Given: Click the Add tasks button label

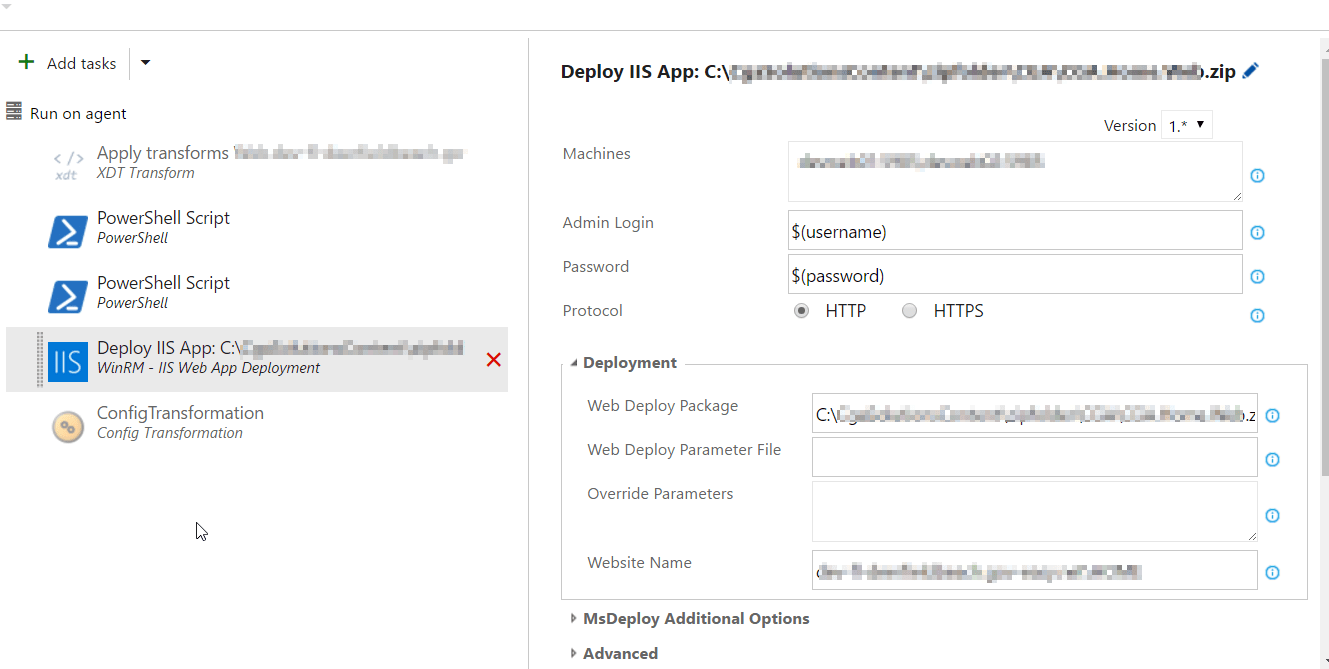Looking at the screenshot, I should coord(81,63).
